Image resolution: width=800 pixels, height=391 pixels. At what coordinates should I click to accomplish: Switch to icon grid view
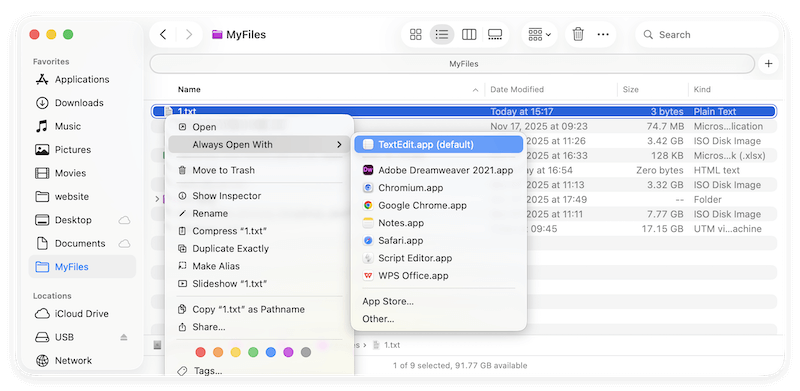pos(416,35)
